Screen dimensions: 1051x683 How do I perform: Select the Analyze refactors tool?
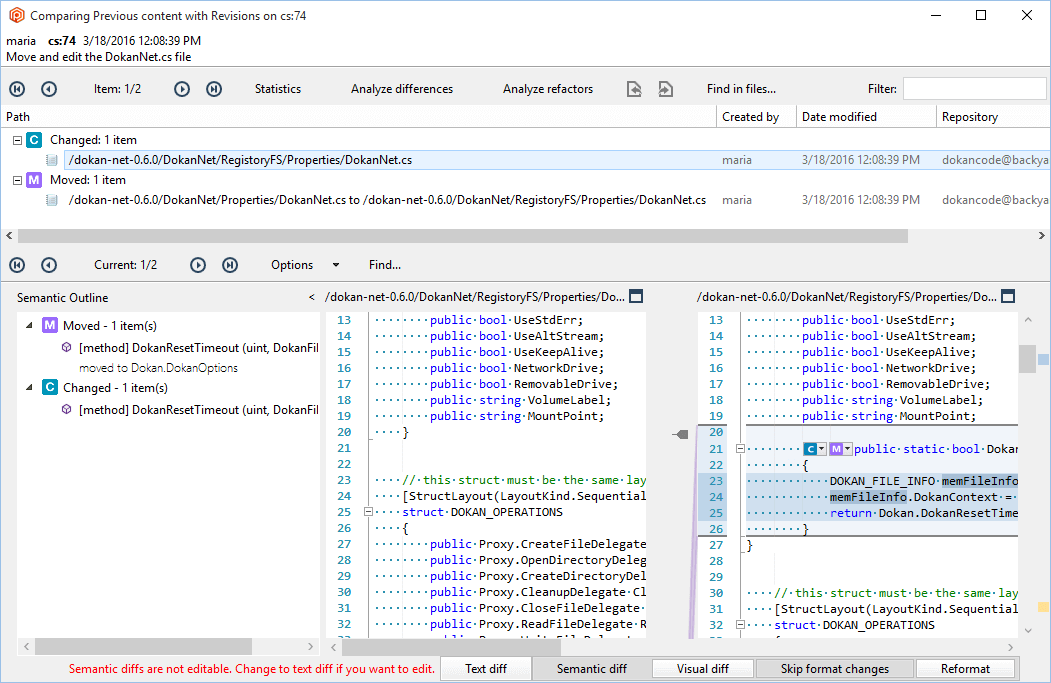[547, 88]
